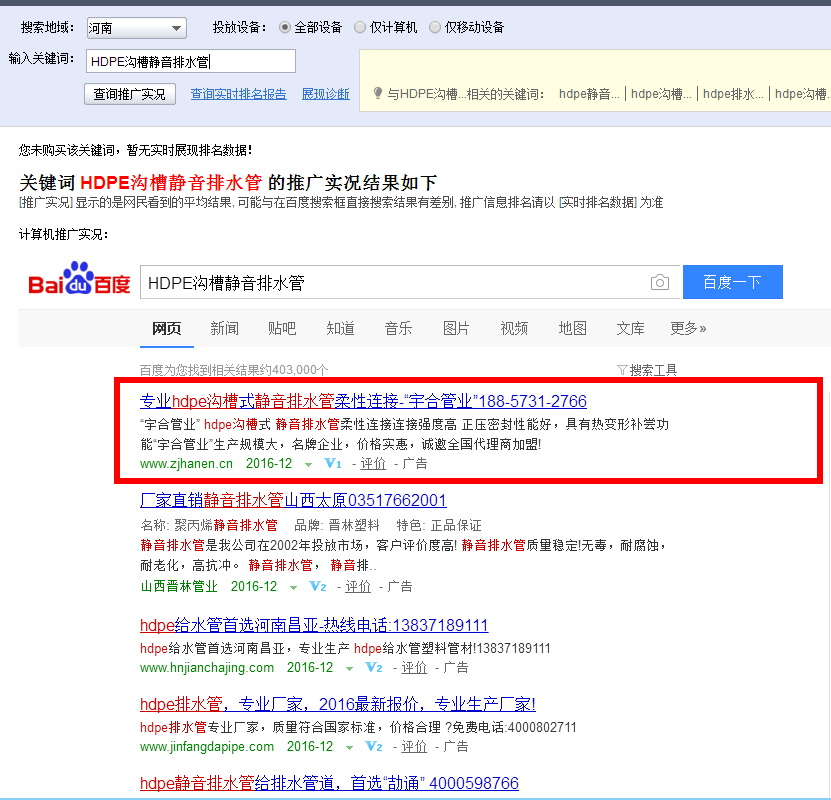The width and height of the screenshot is (831, 800).
Task: Open the 查询实时排名报告 link
Action: point(238,94)
